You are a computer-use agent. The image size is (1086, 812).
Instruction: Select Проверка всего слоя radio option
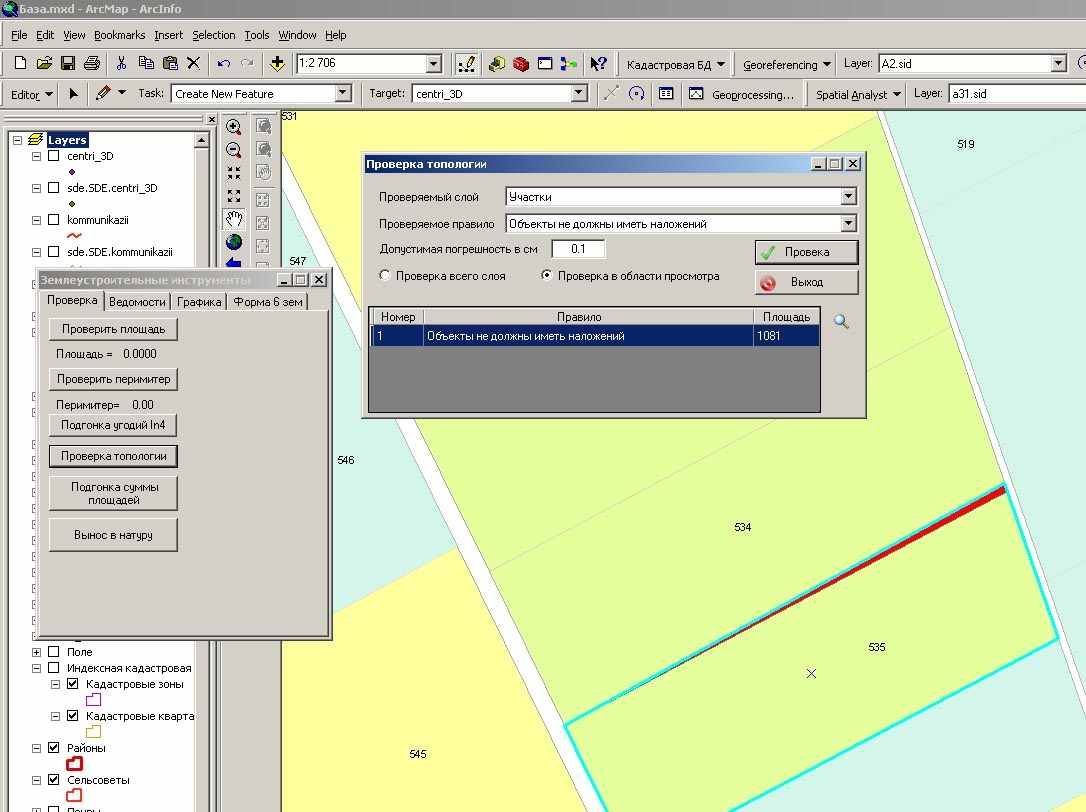coord(385,275)
